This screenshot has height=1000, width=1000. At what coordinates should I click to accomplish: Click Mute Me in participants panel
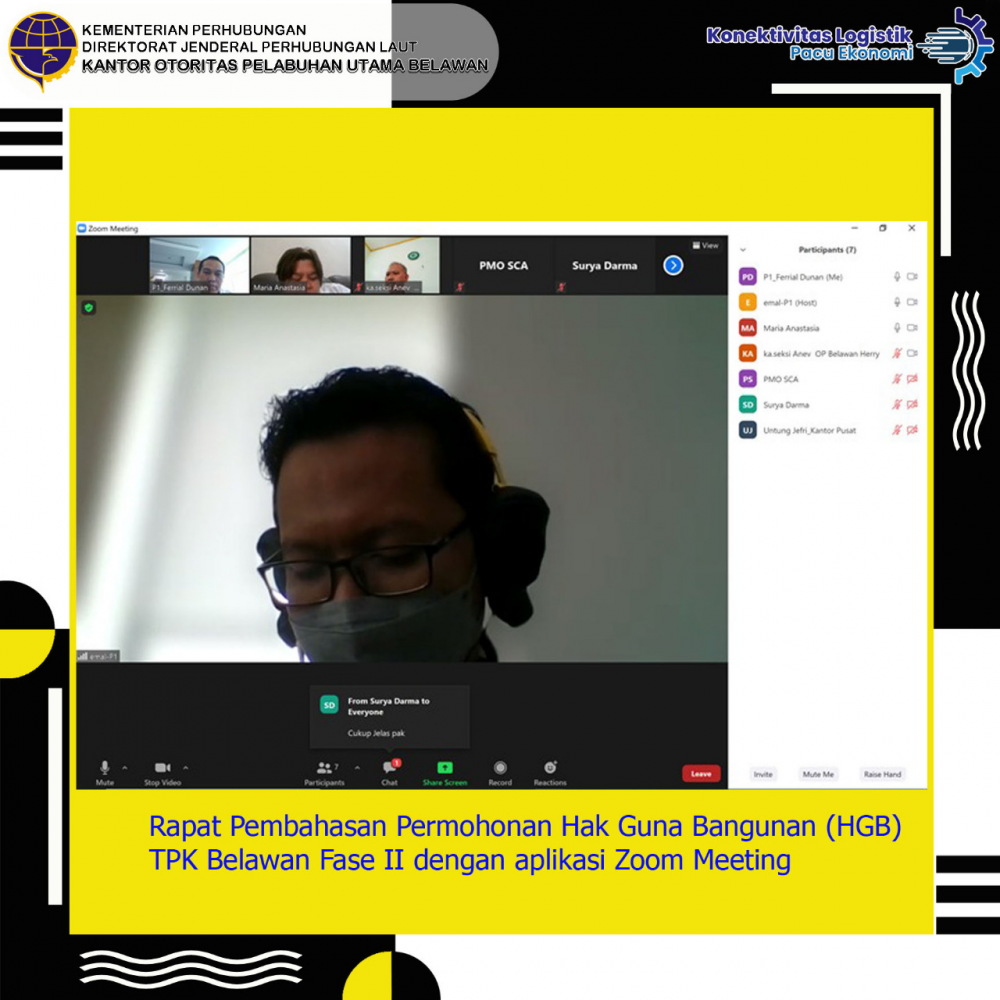tap(818, 774)
